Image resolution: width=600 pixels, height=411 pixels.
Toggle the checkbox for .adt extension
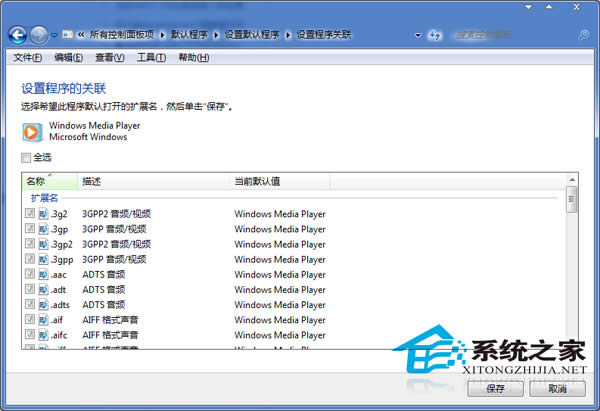tap(30, 290)
